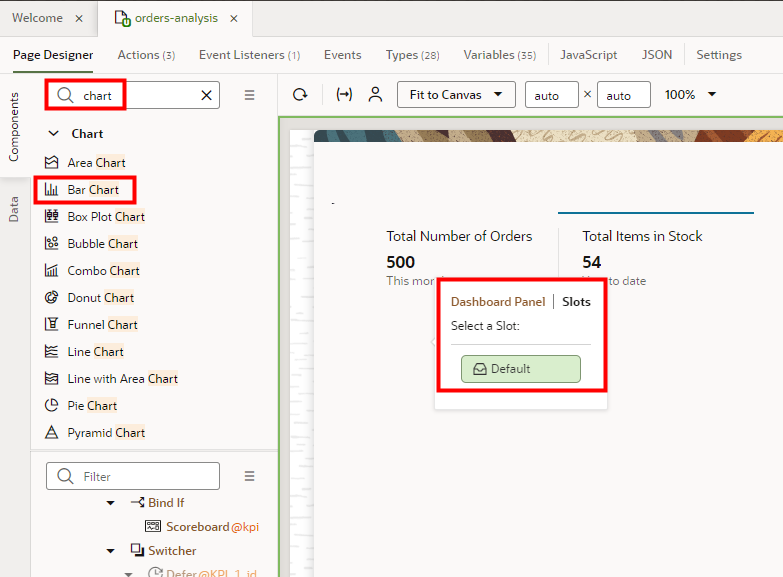Screen dimensions: 783x577
Task: Click the canvas width auto field
Action: pyautogui.click(x=552, y=94)
